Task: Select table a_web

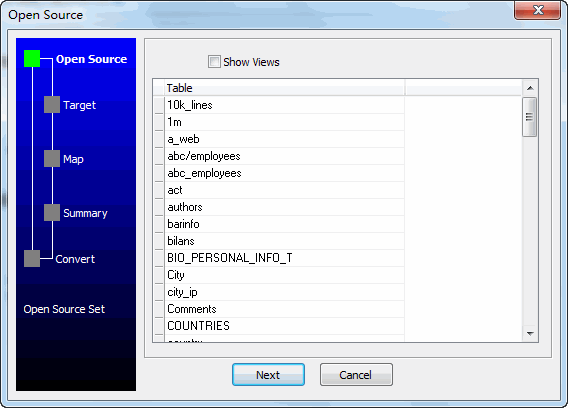Action: (x=284, y=139)
